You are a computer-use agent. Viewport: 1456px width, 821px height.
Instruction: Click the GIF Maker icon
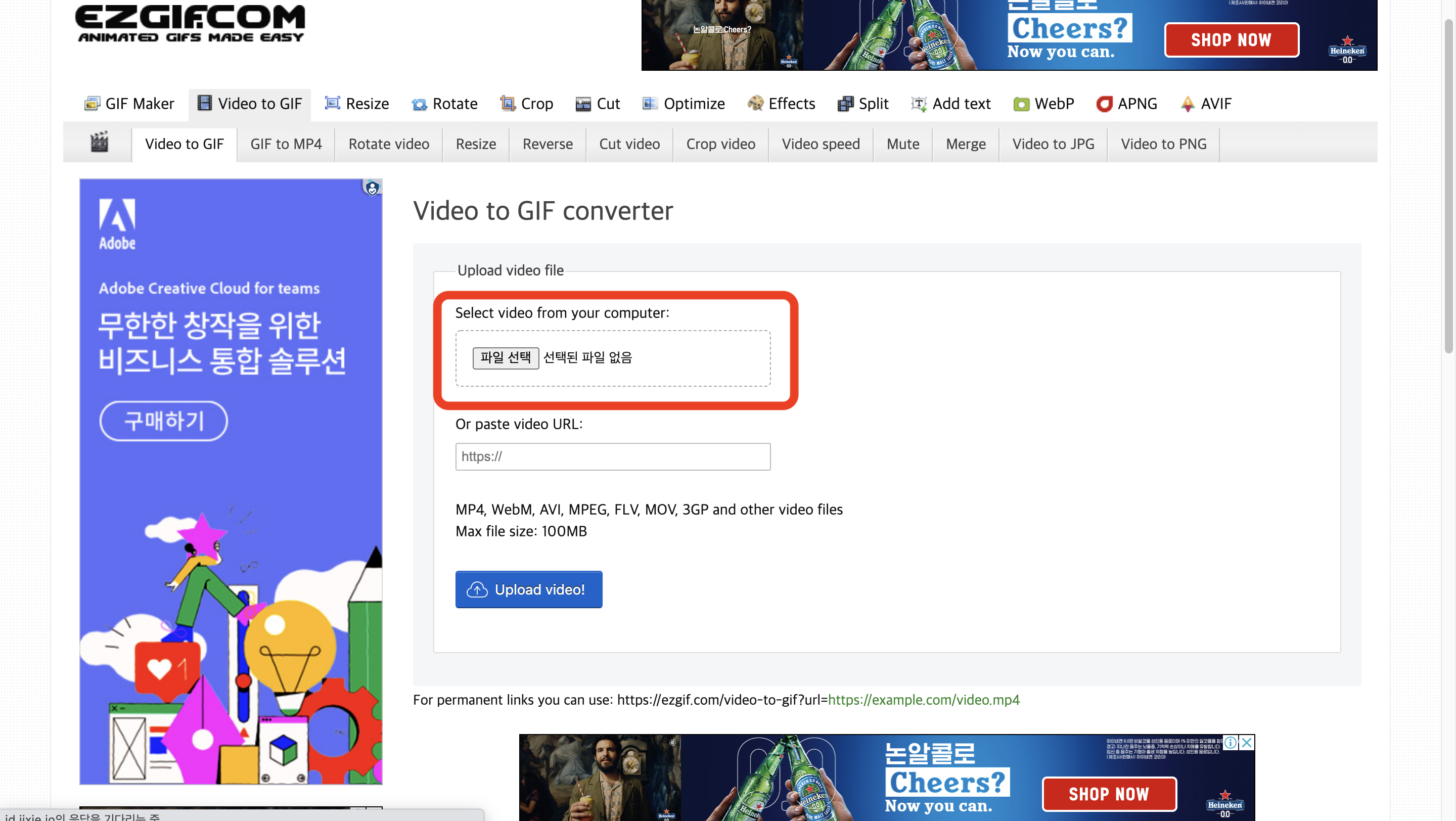(92, 104)
